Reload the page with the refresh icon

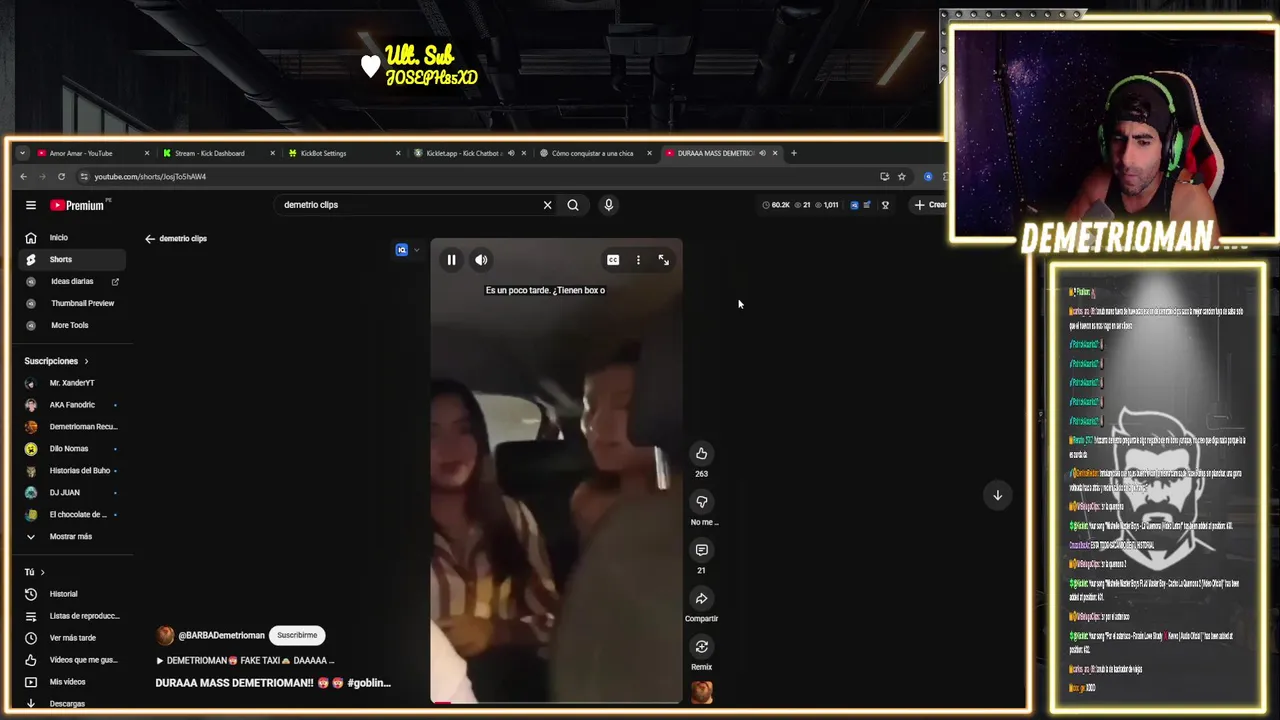[x=61, y=177]
